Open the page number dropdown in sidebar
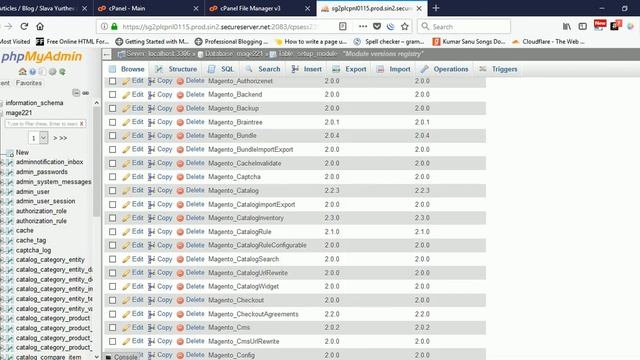The height and width of the screenshot is (360, 640). coord(38,138)
